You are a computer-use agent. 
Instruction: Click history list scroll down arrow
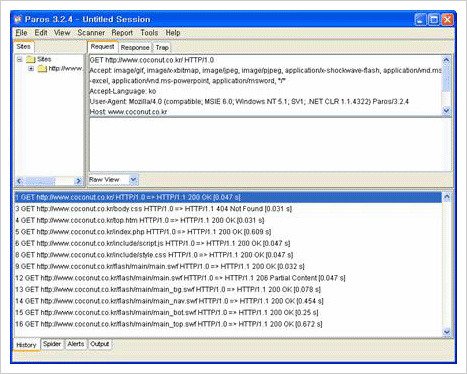coord(446,332)
